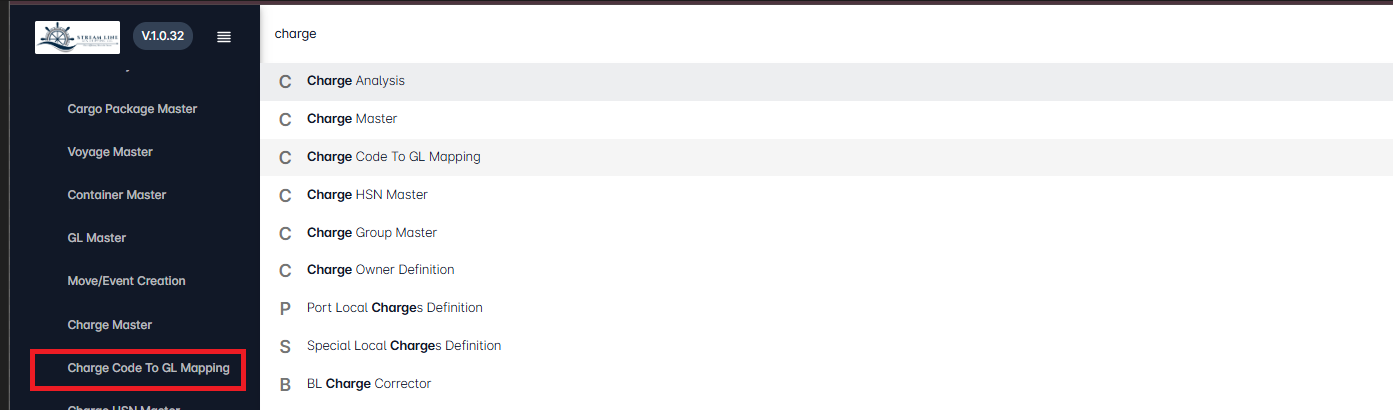1393x410 pixels.
Task: Select Charge HSN Master from results
Action: click(826, 195)
